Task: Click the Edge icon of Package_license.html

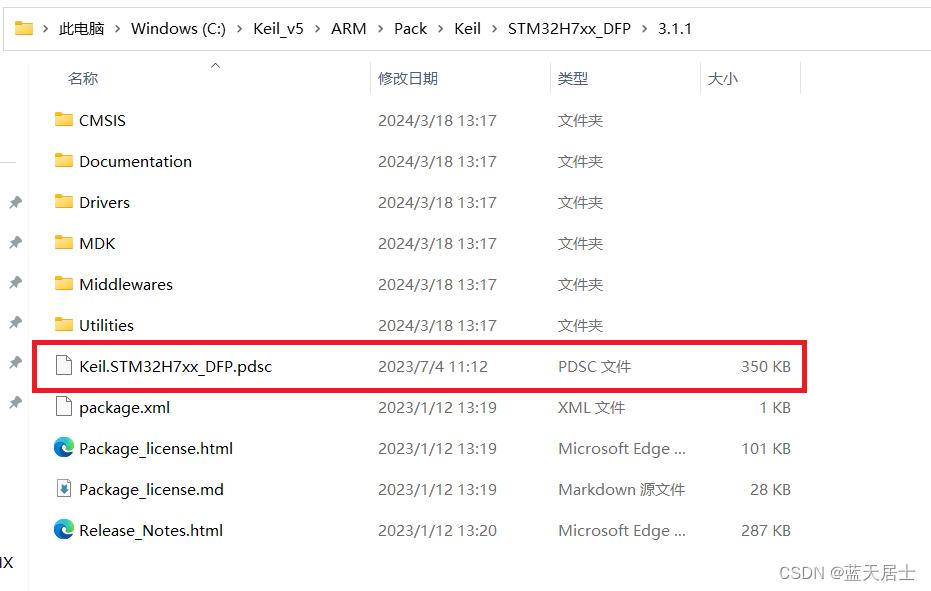Action: pyautogui.click(x=64, y=447)
